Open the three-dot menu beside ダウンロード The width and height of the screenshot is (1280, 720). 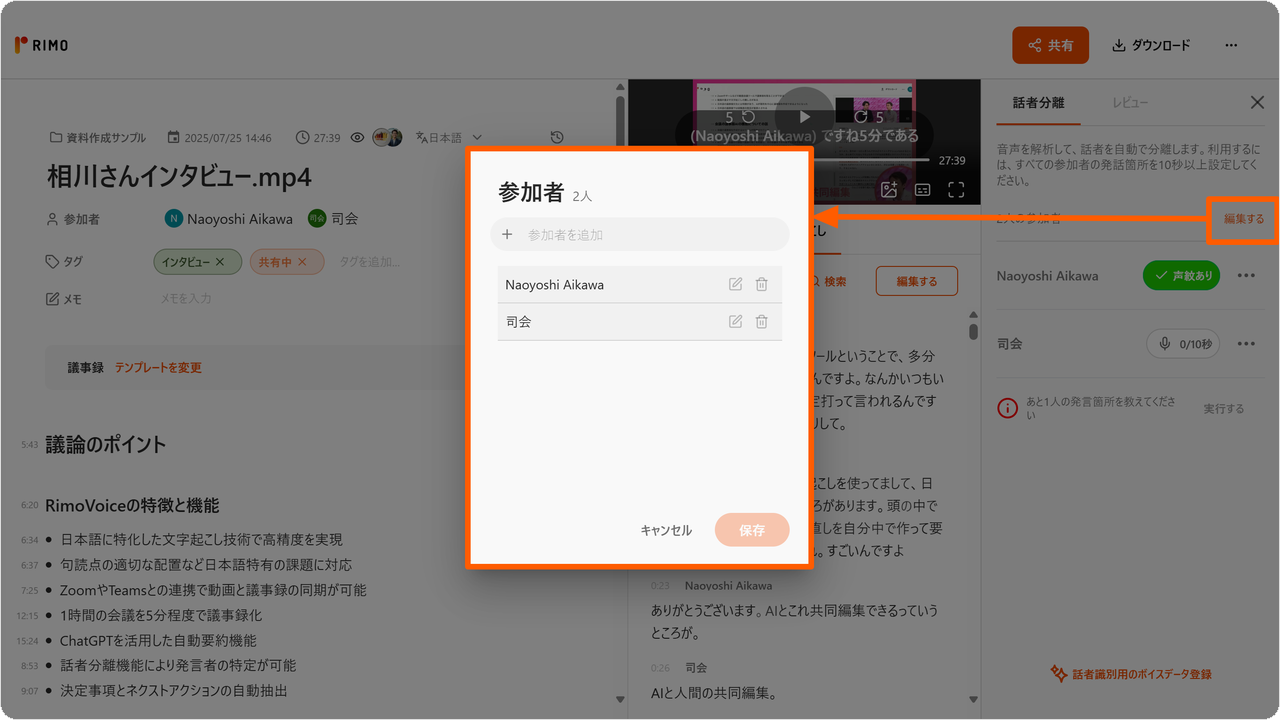(x=1231, y=45)
